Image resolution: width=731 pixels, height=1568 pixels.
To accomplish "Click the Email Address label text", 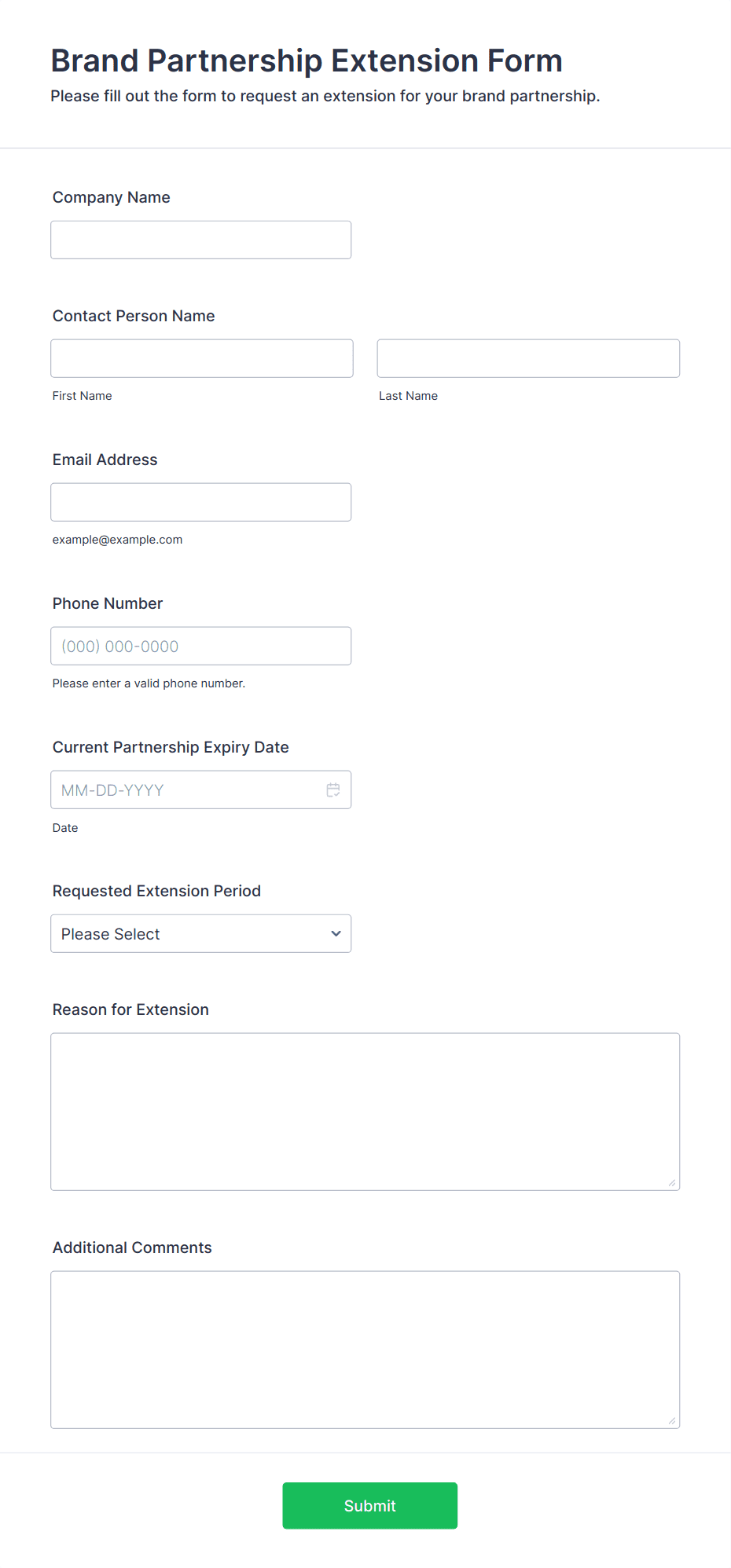I will tap(105, 460).
